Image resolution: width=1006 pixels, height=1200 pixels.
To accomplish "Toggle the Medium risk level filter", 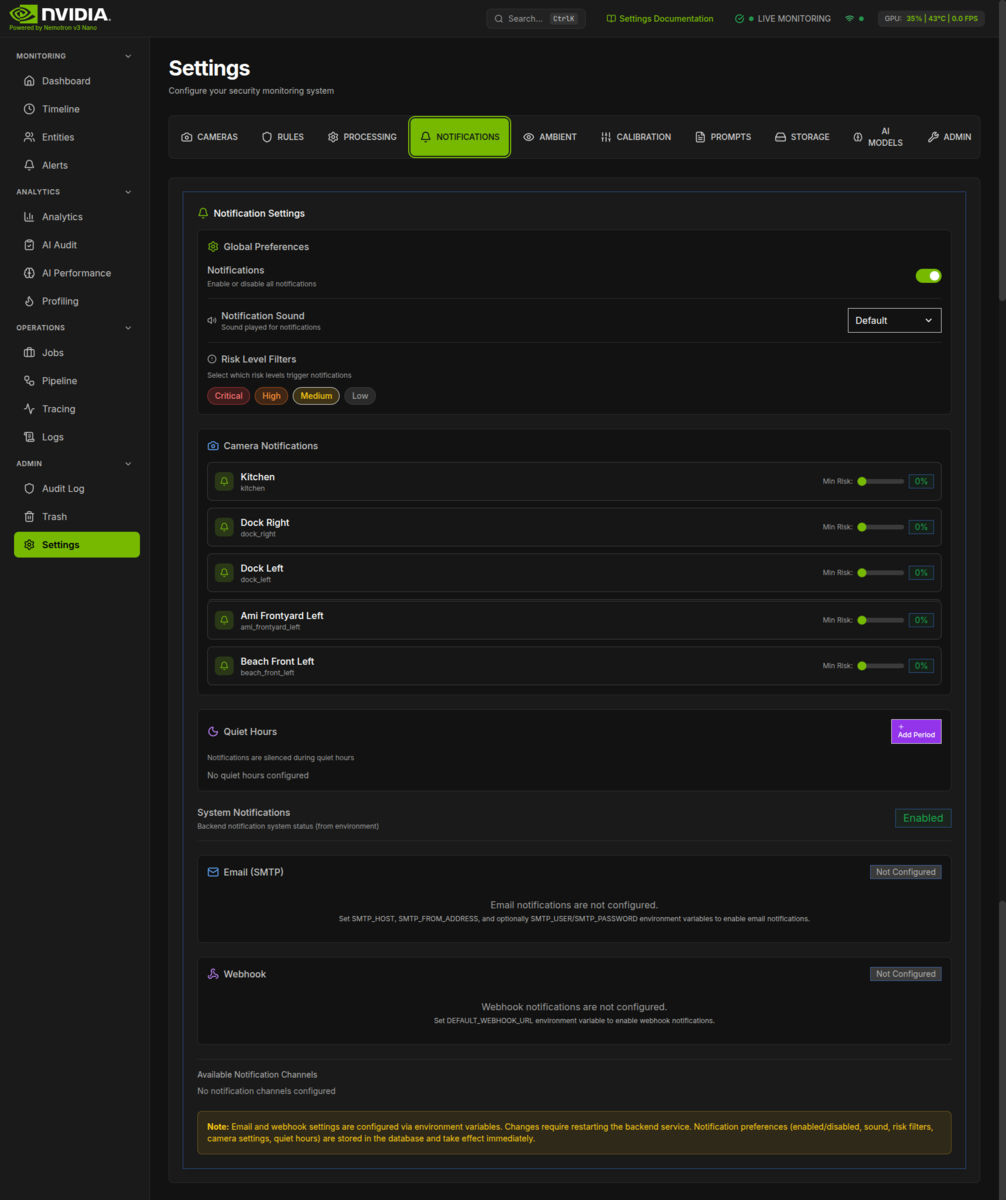I will (315, 395).
